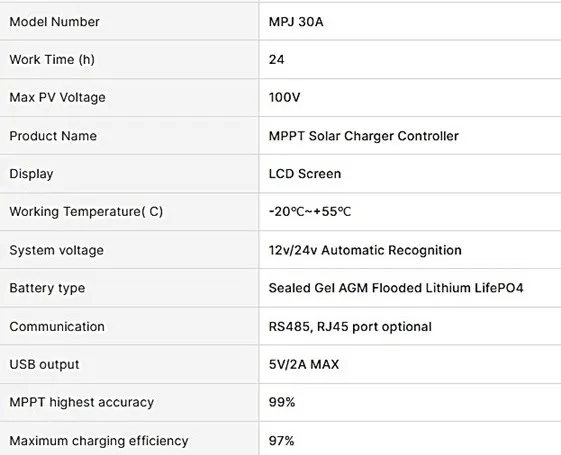Select the 99% accuracy value

tap(282, 402)
